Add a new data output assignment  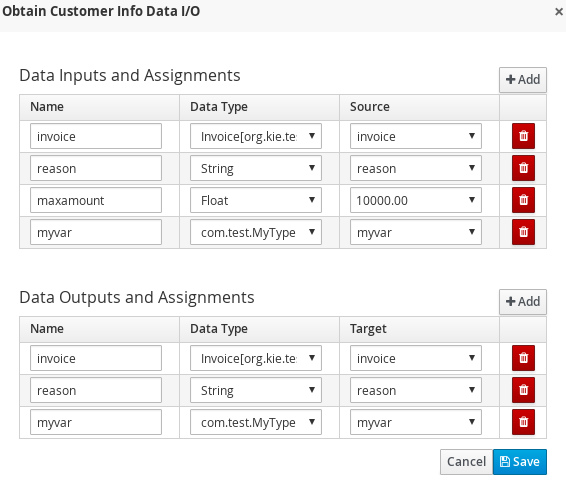click(523, 302)
